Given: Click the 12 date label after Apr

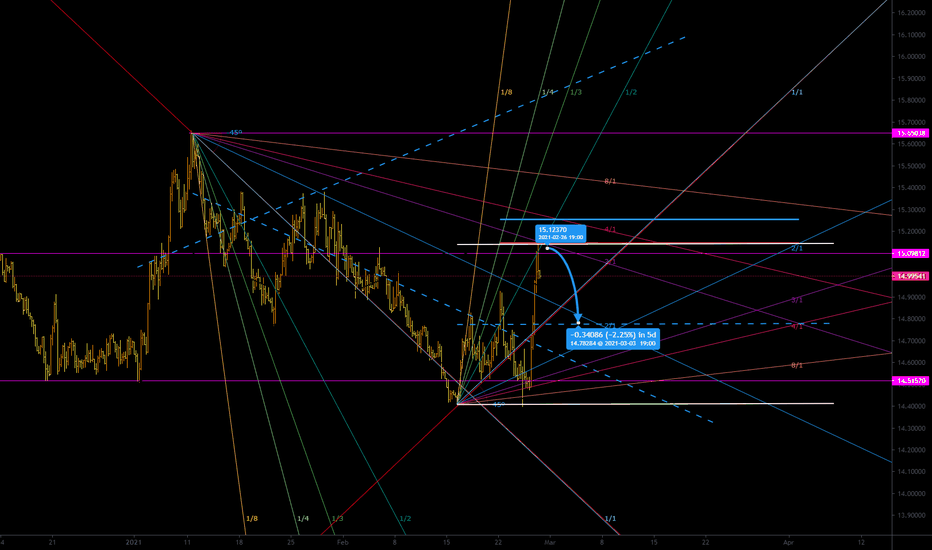Looking at the screenshot, I should point(861,542).
